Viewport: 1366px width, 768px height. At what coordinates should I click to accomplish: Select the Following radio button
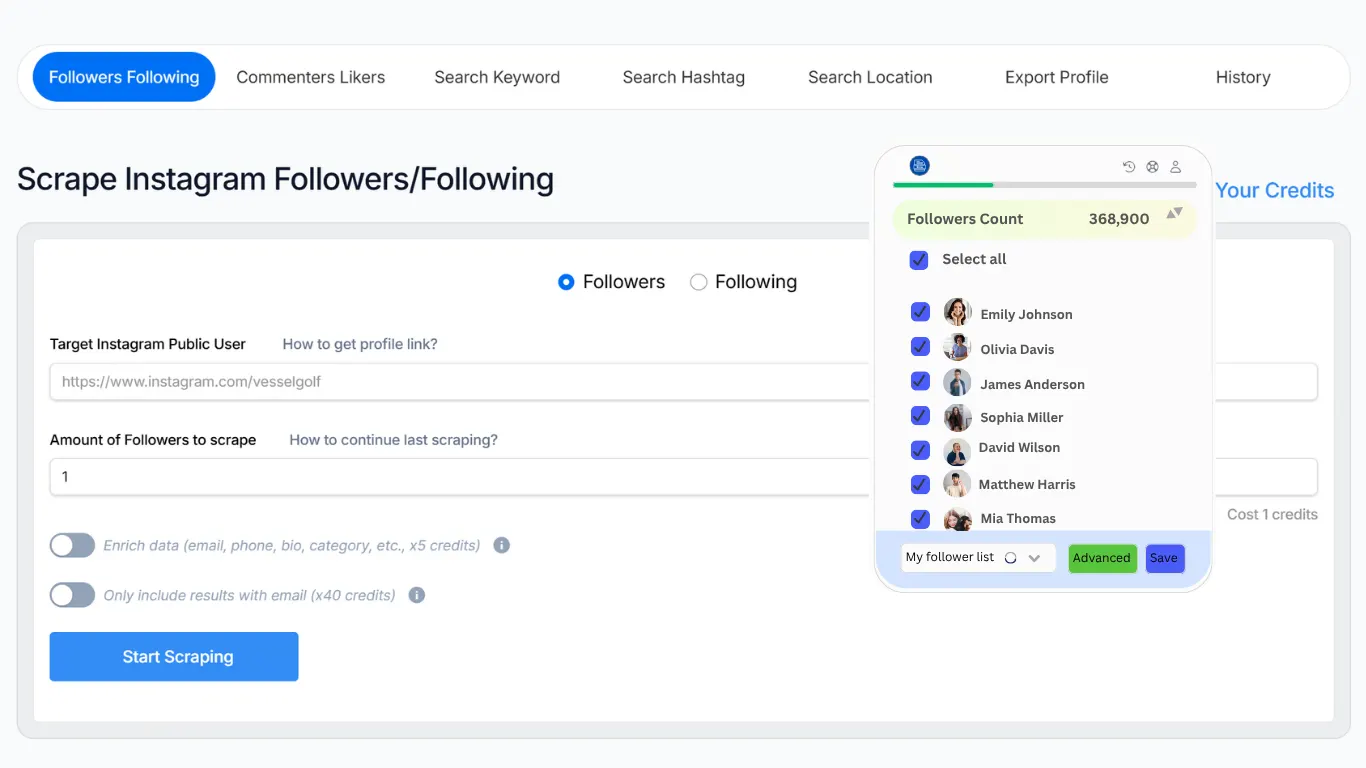pos(699,283)
